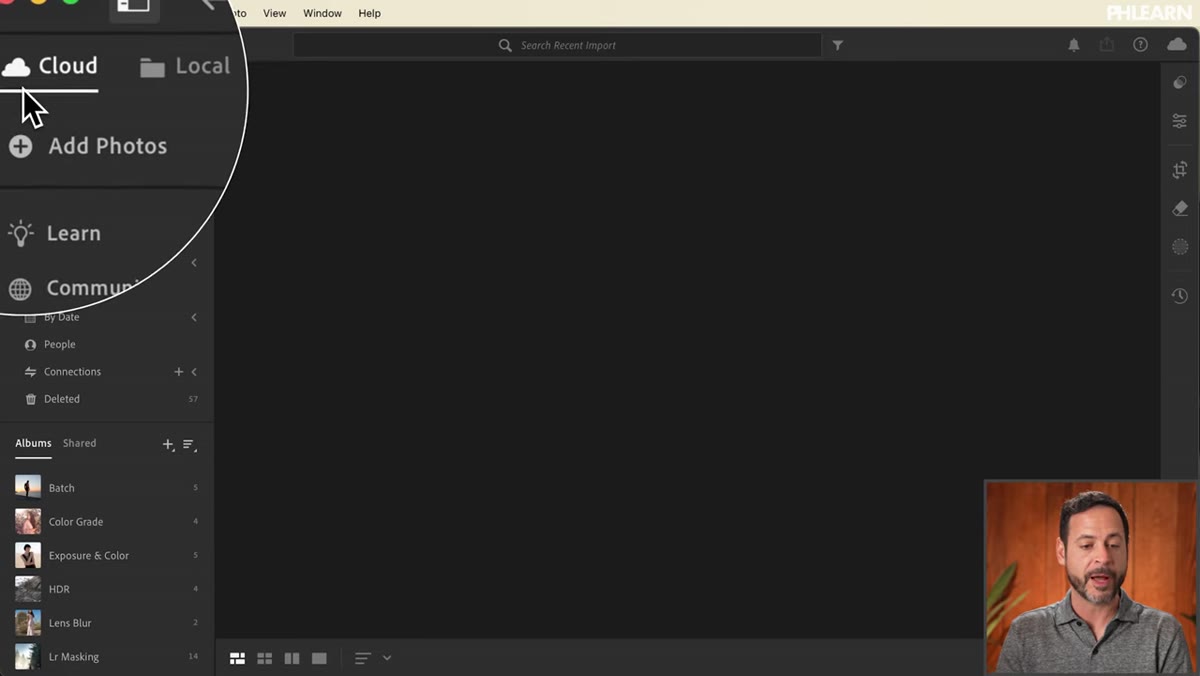Screen dimensions: 1200x676
Task: Open the View menu
Action: [x=274, y=13]
